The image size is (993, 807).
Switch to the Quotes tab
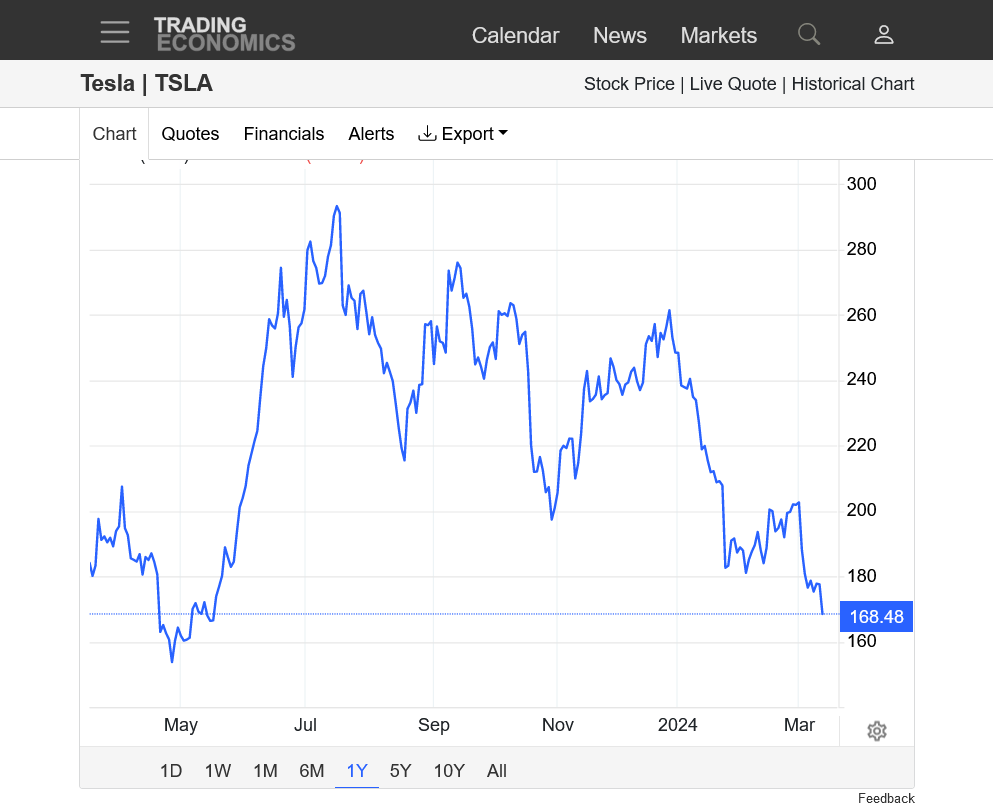click(x=190, y=134)
